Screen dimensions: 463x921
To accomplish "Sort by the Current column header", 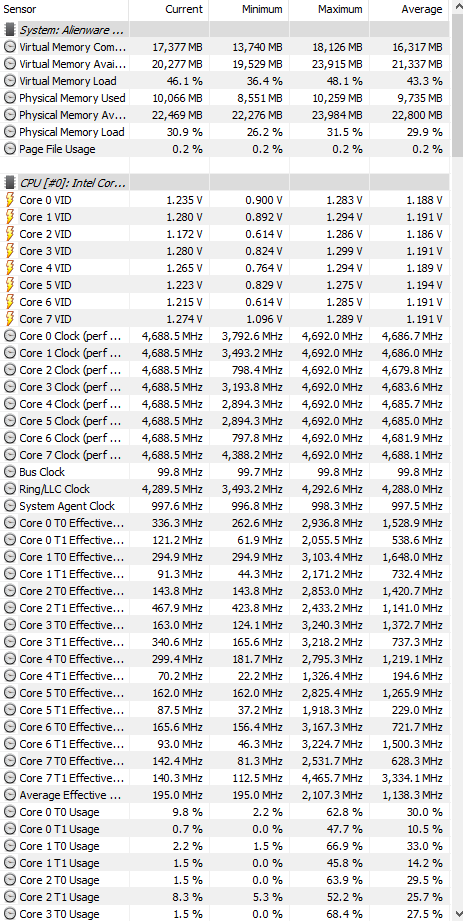I will pyautogui.click(x=169, y=9).
